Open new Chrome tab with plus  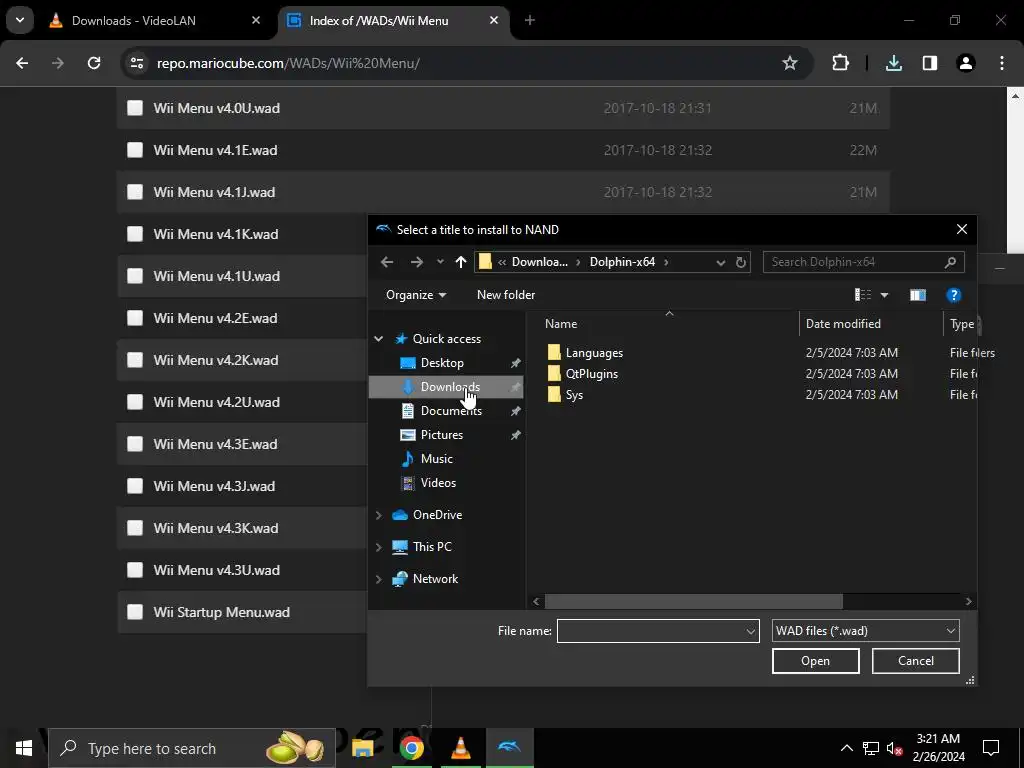[530, 20]
